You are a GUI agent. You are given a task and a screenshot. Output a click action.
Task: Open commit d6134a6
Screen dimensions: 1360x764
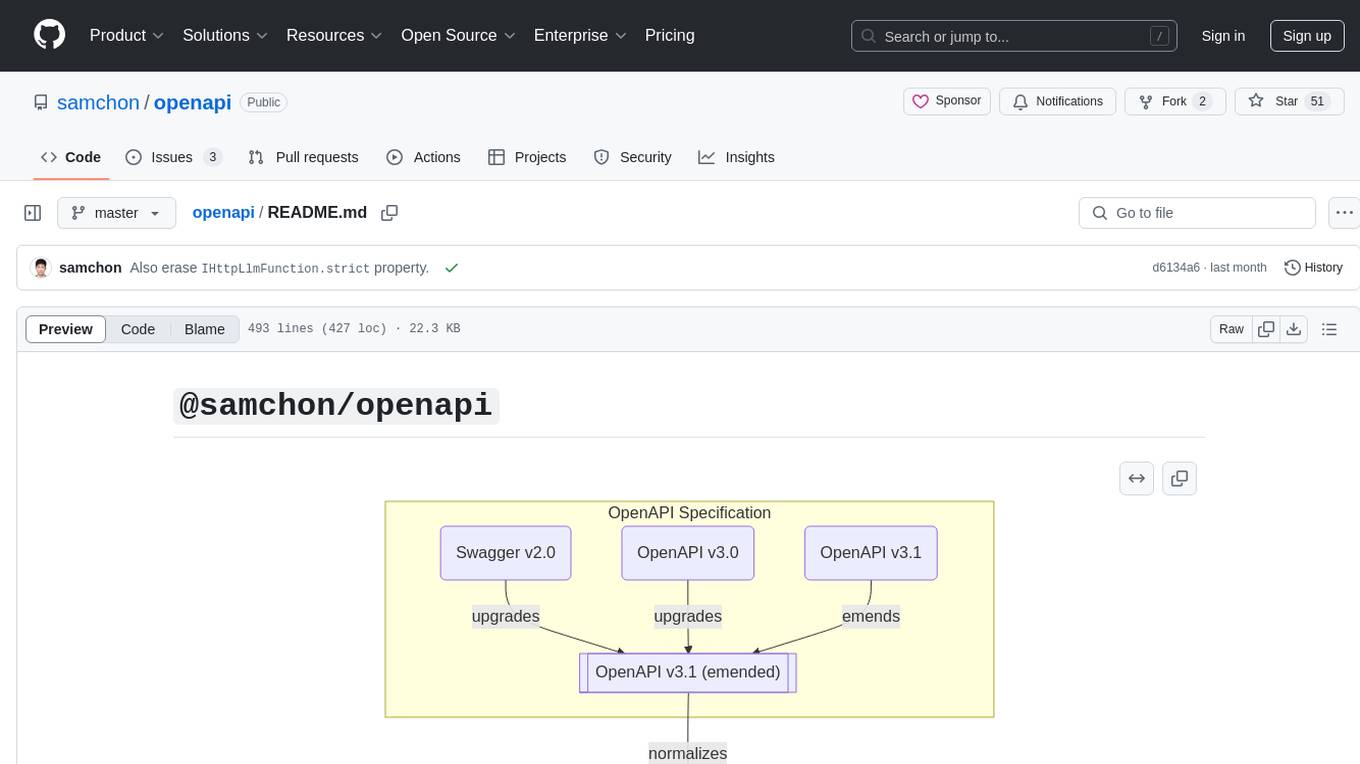pos(1176,268)
